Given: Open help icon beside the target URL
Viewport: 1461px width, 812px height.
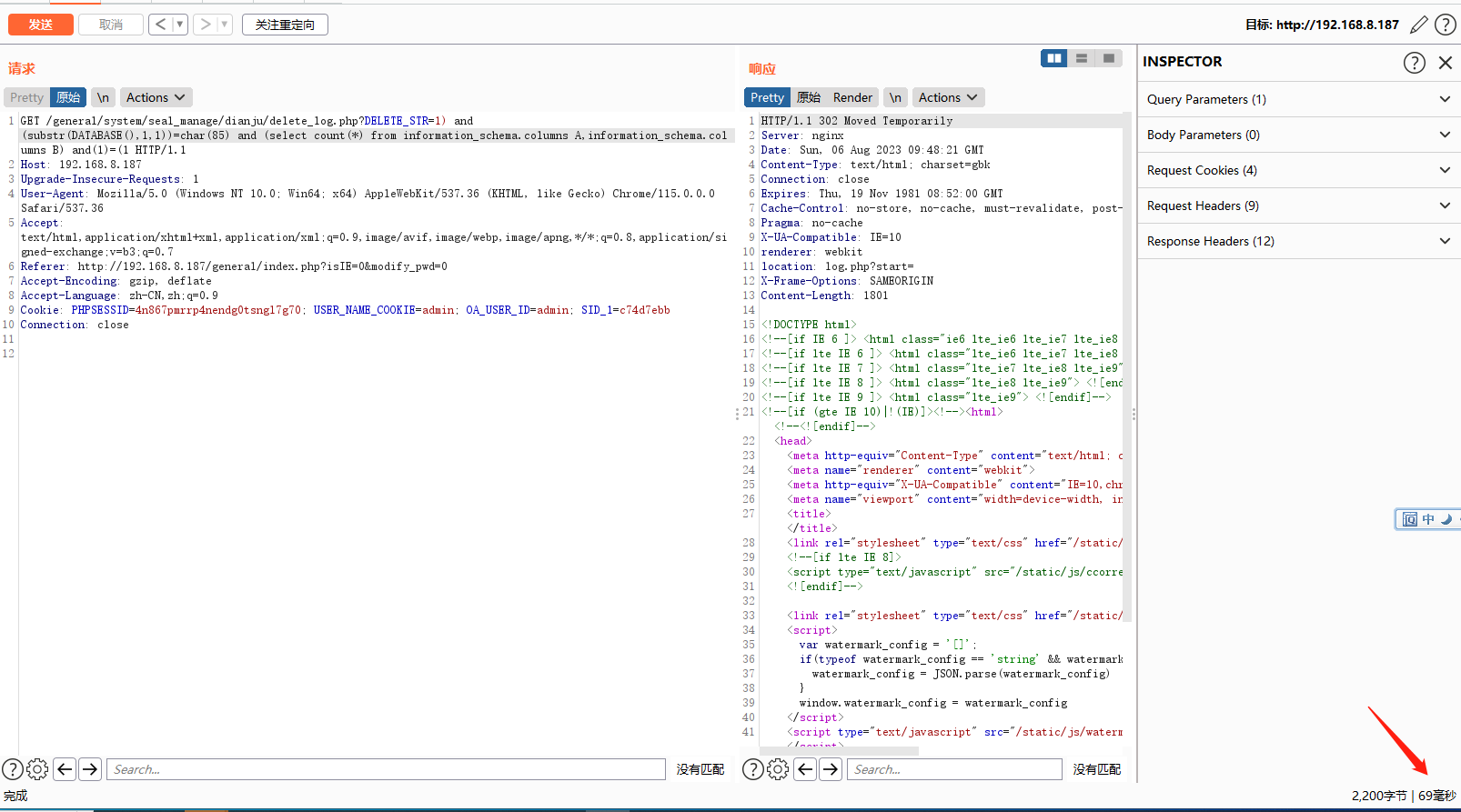Looking at the screenshot, I should point(1446,25).
